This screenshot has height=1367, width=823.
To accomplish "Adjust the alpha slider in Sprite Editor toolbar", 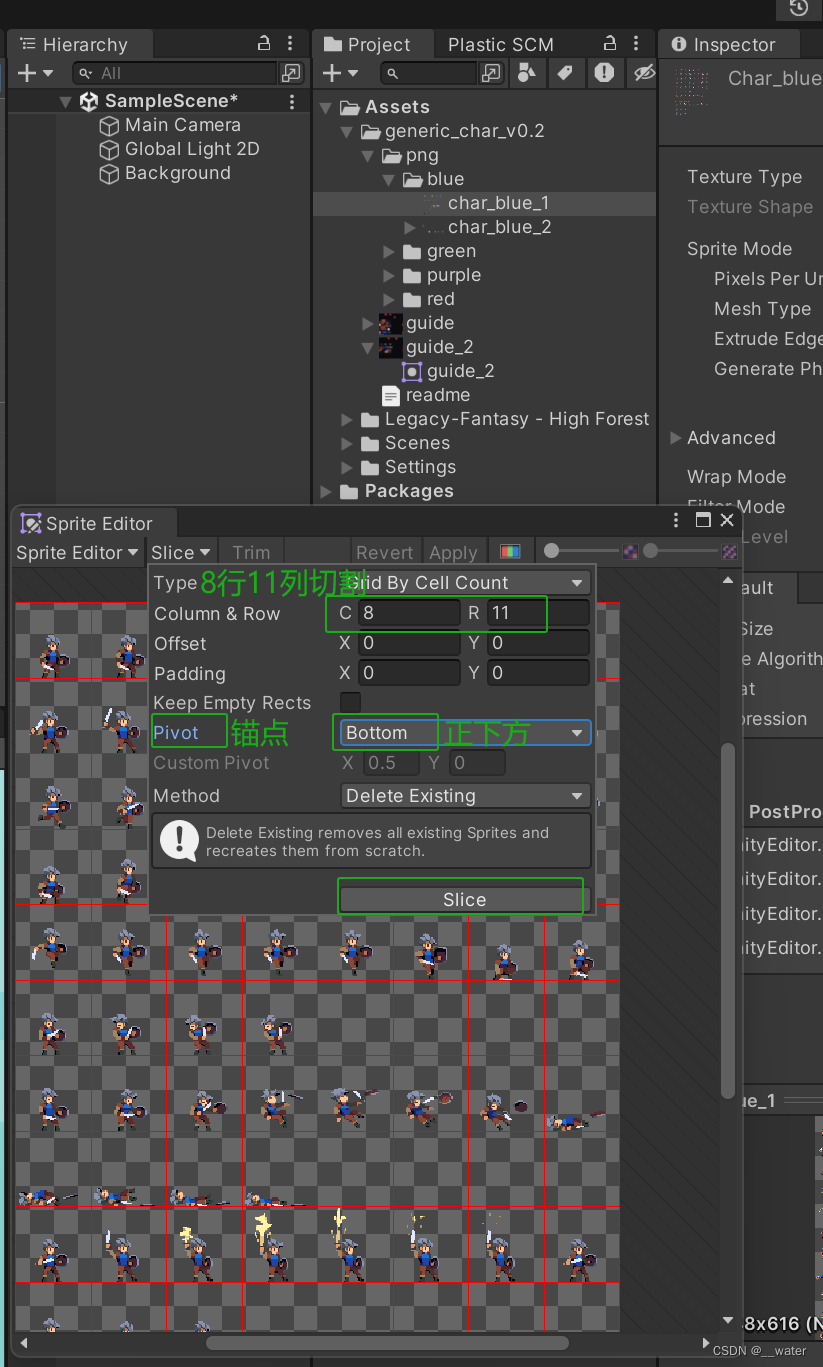I will (581, 551).
